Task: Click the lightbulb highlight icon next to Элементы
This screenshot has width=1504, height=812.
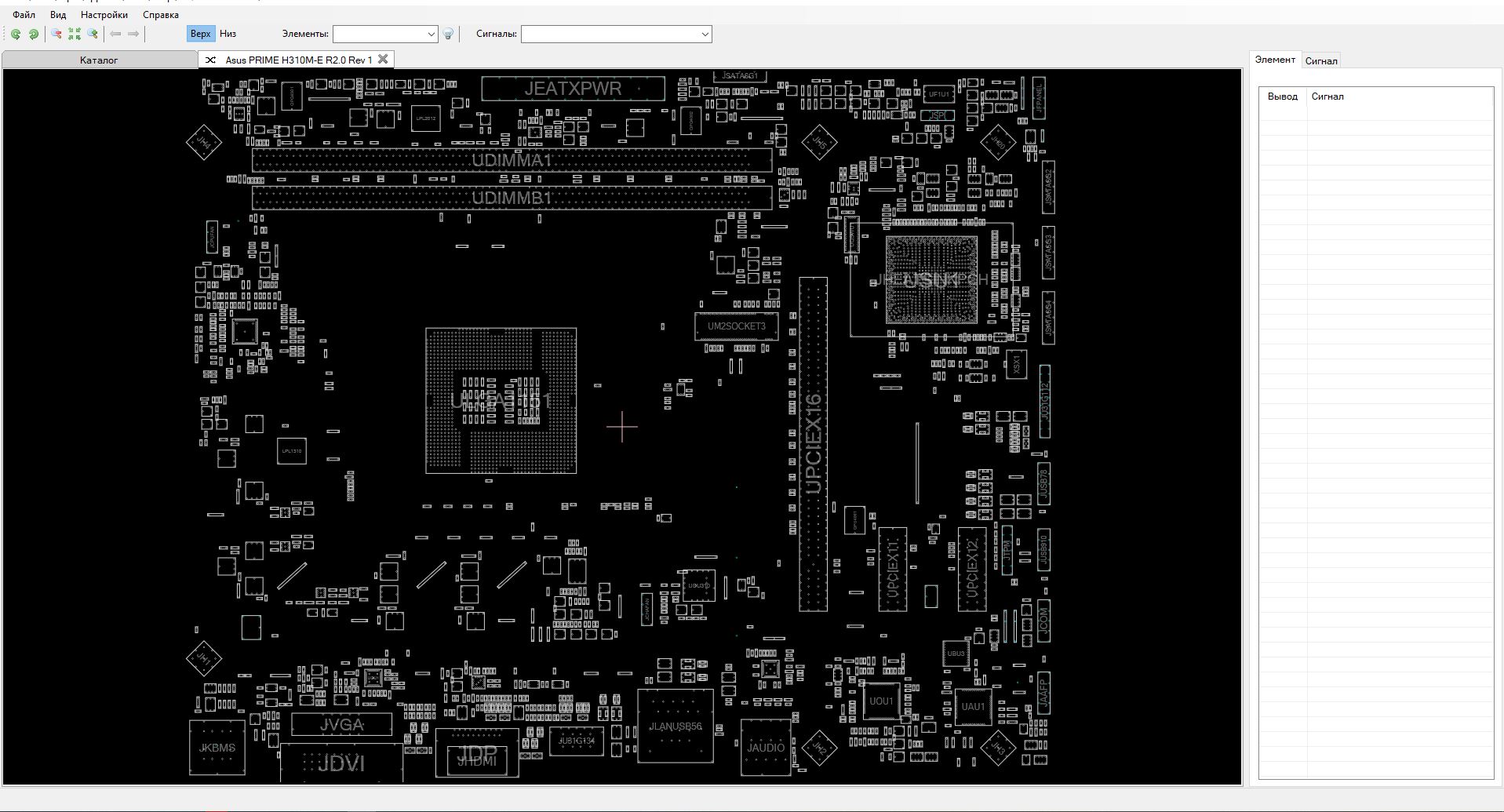Action: point(449,34)
